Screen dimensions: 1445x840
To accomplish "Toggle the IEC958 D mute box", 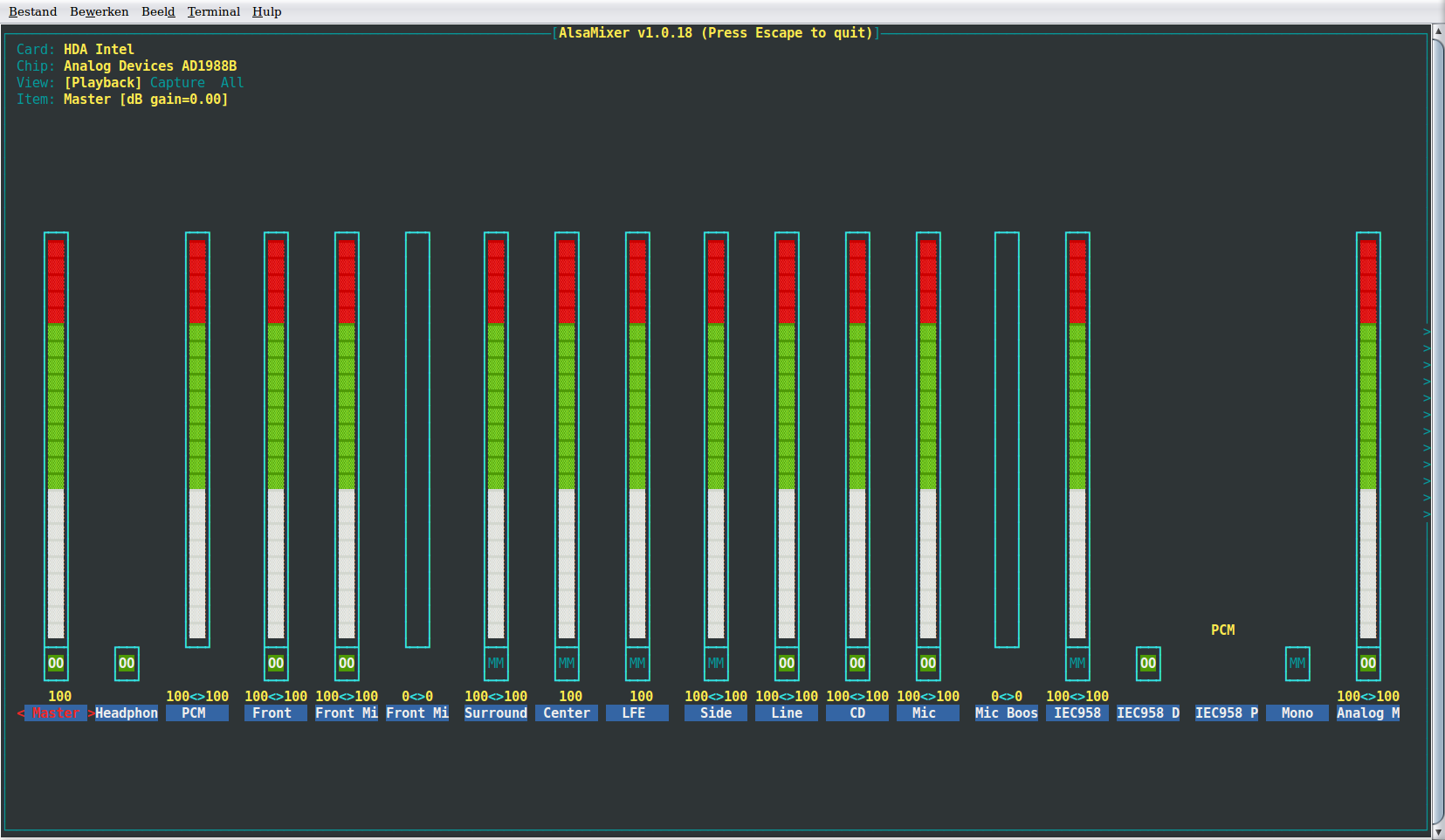I will click(x=1148, y=664).
